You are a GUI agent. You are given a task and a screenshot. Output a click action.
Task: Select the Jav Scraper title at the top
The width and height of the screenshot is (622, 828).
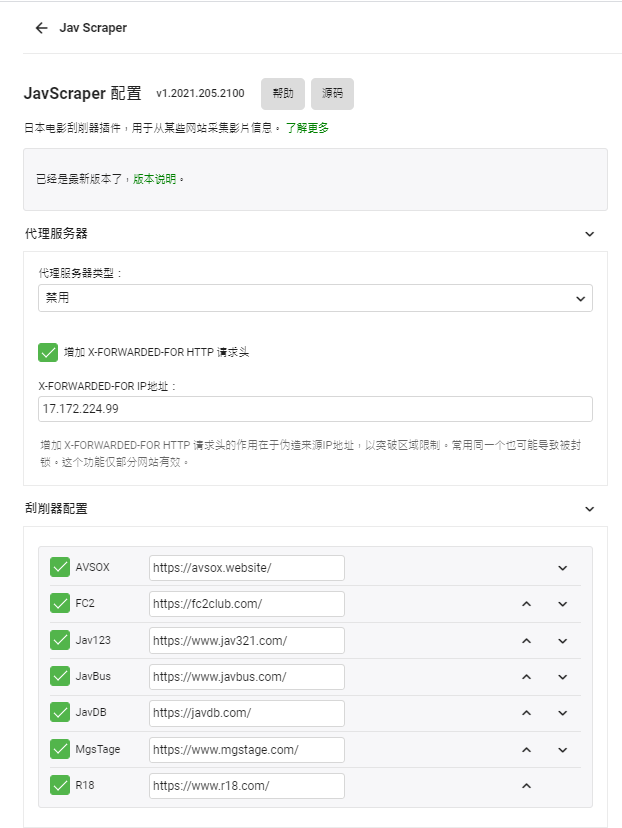click(95, 28)
